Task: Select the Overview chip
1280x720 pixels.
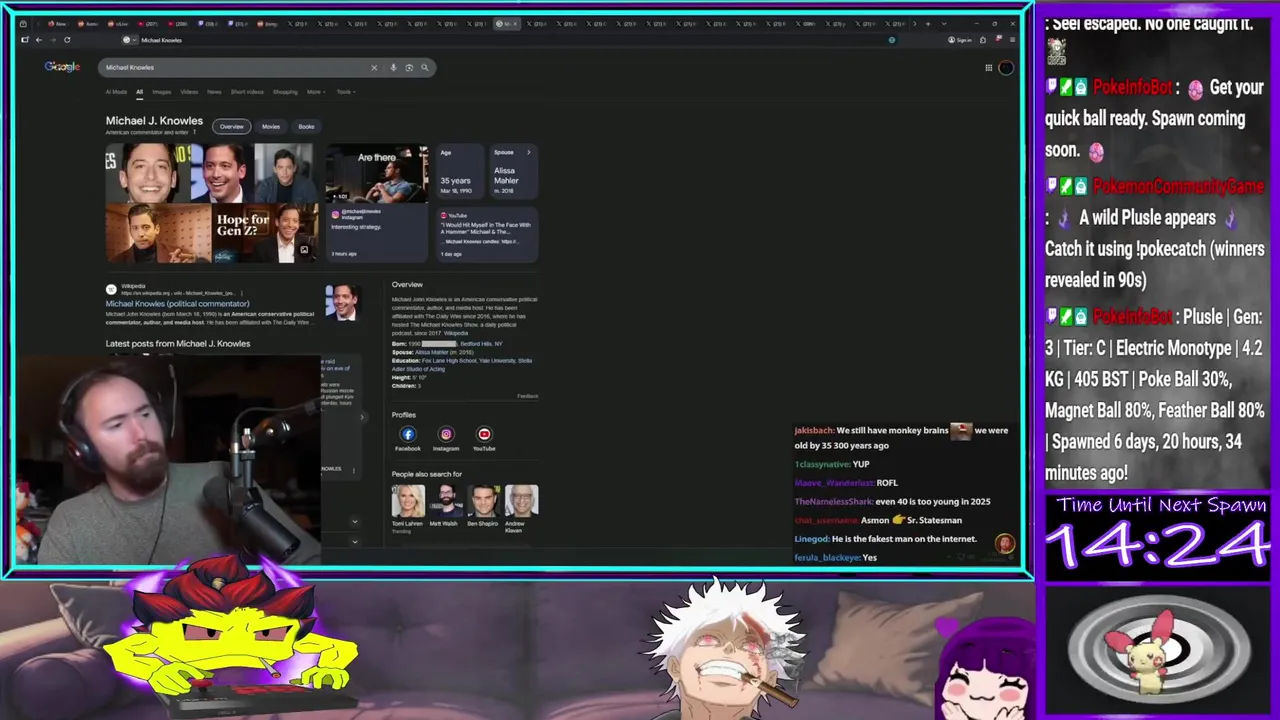Action: (x=231, y=127)
